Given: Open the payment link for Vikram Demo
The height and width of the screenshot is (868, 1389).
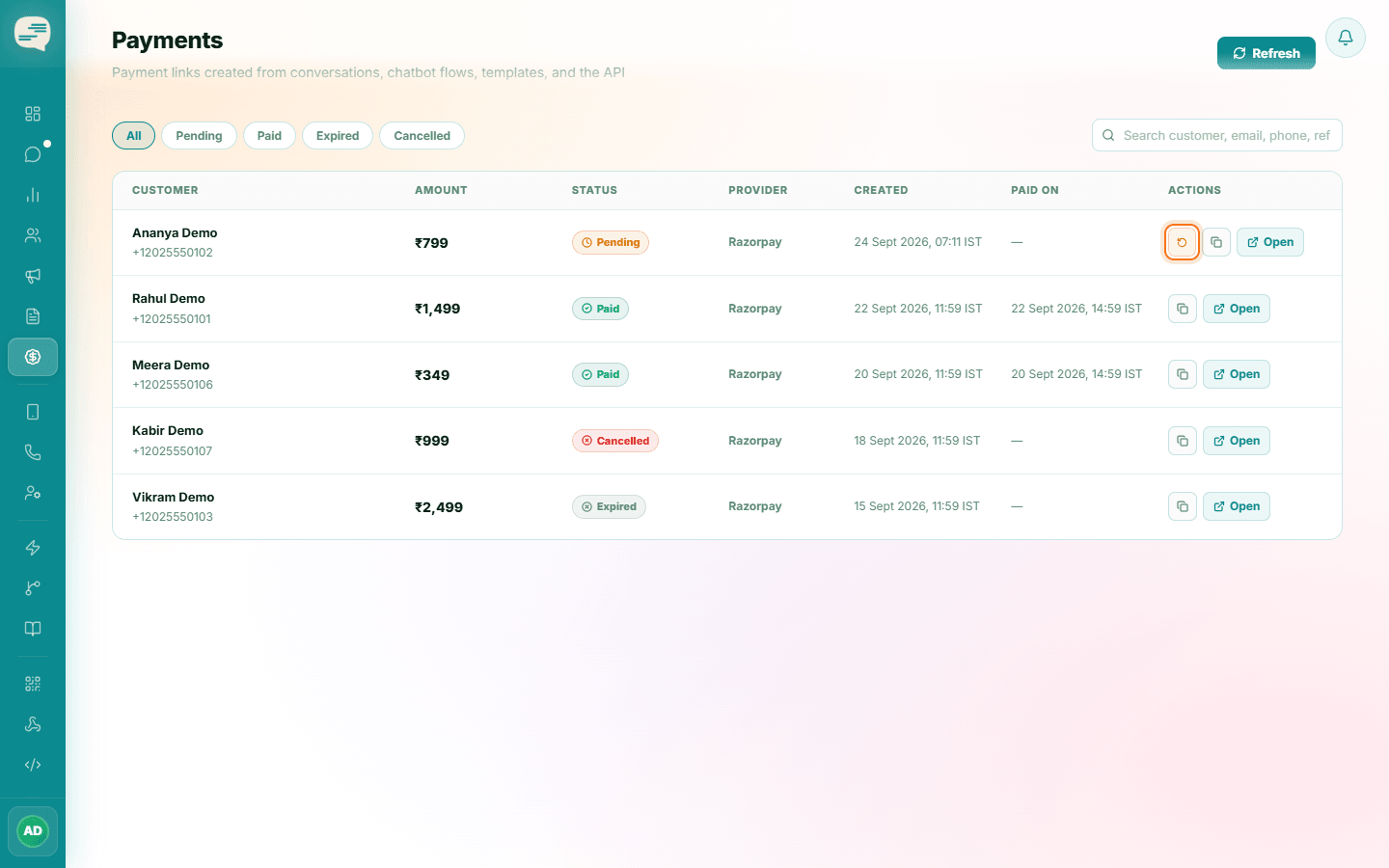Looking at the screenshot, I should point(1237,506).
